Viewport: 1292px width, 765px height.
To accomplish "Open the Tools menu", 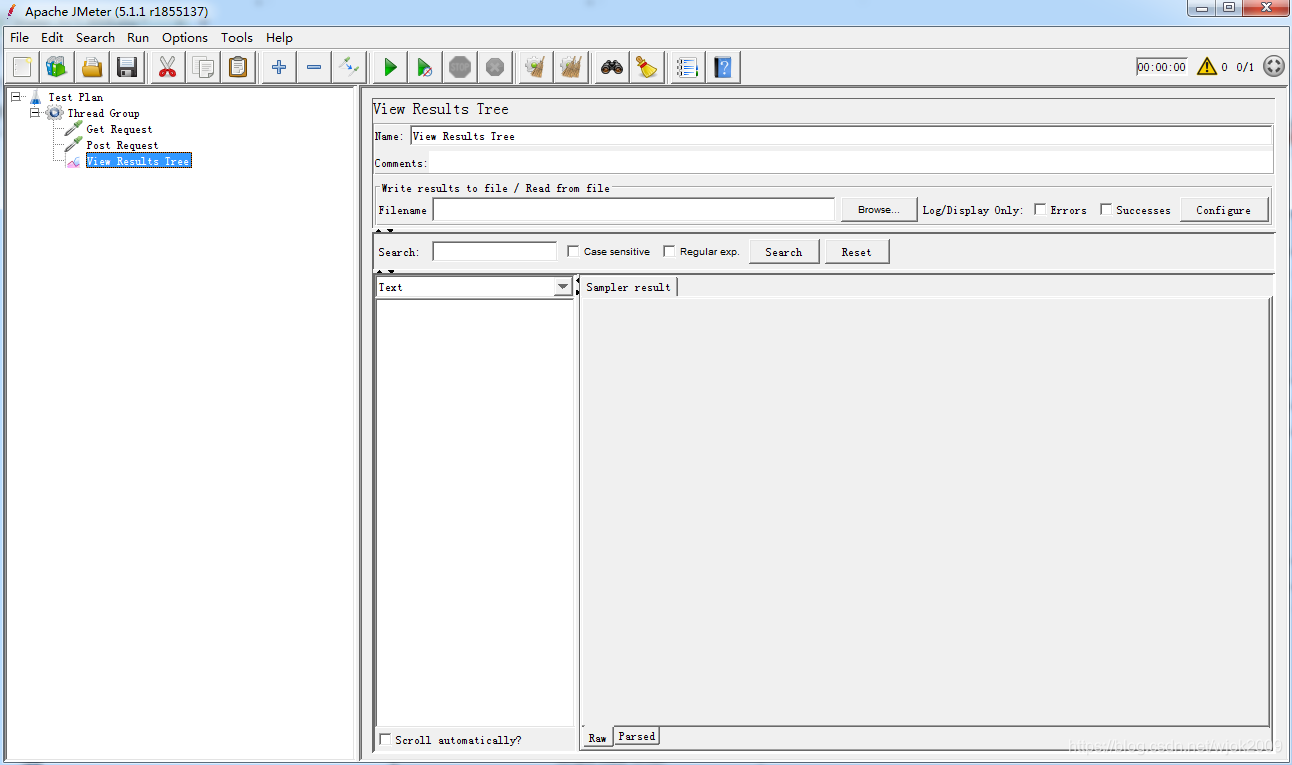I will [x=237, y=37].
